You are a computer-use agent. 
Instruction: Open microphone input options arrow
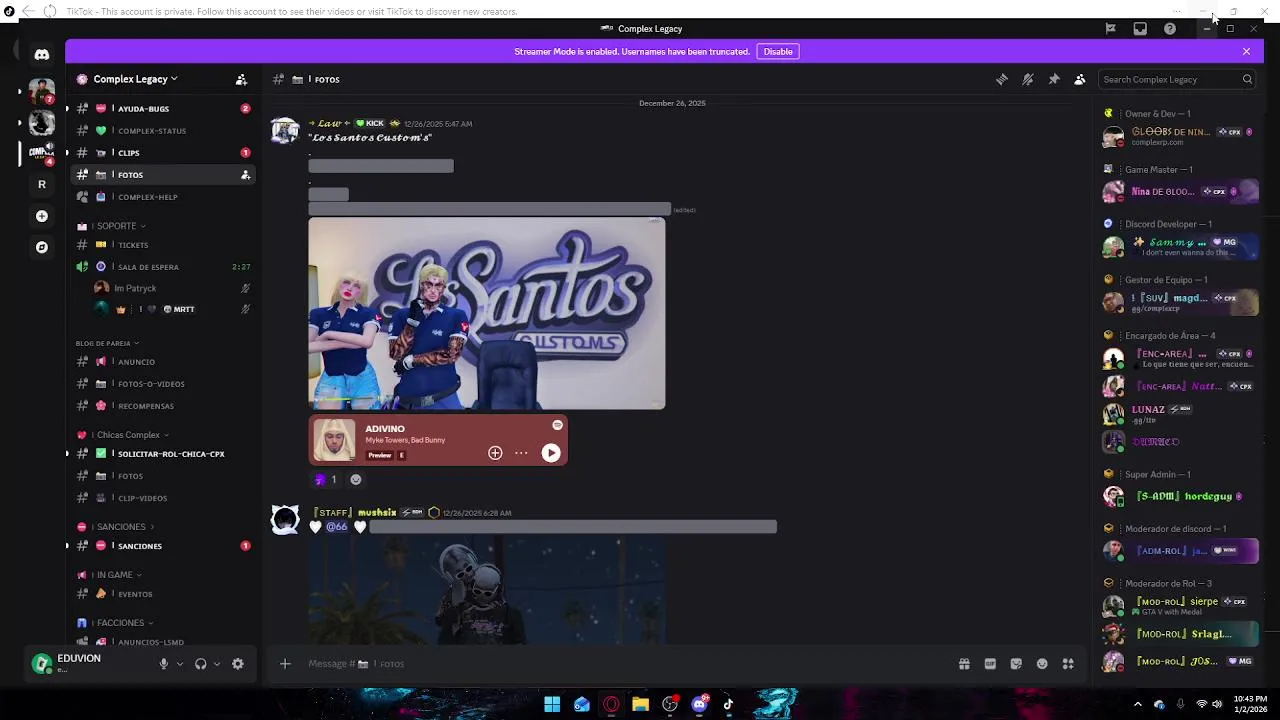coord(180,664)
